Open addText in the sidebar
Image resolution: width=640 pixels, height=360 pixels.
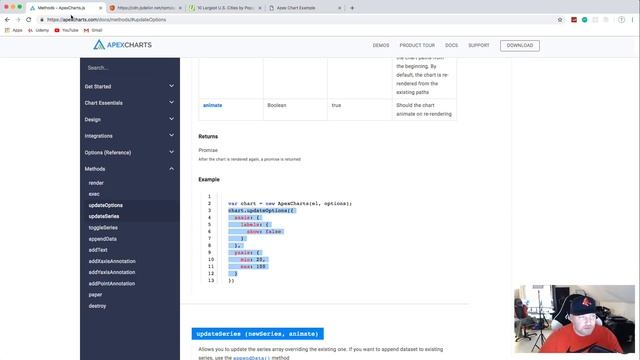coord(98,250)
